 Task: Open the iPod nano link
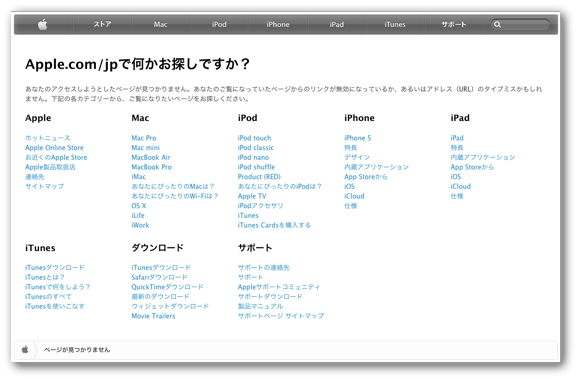253,157
